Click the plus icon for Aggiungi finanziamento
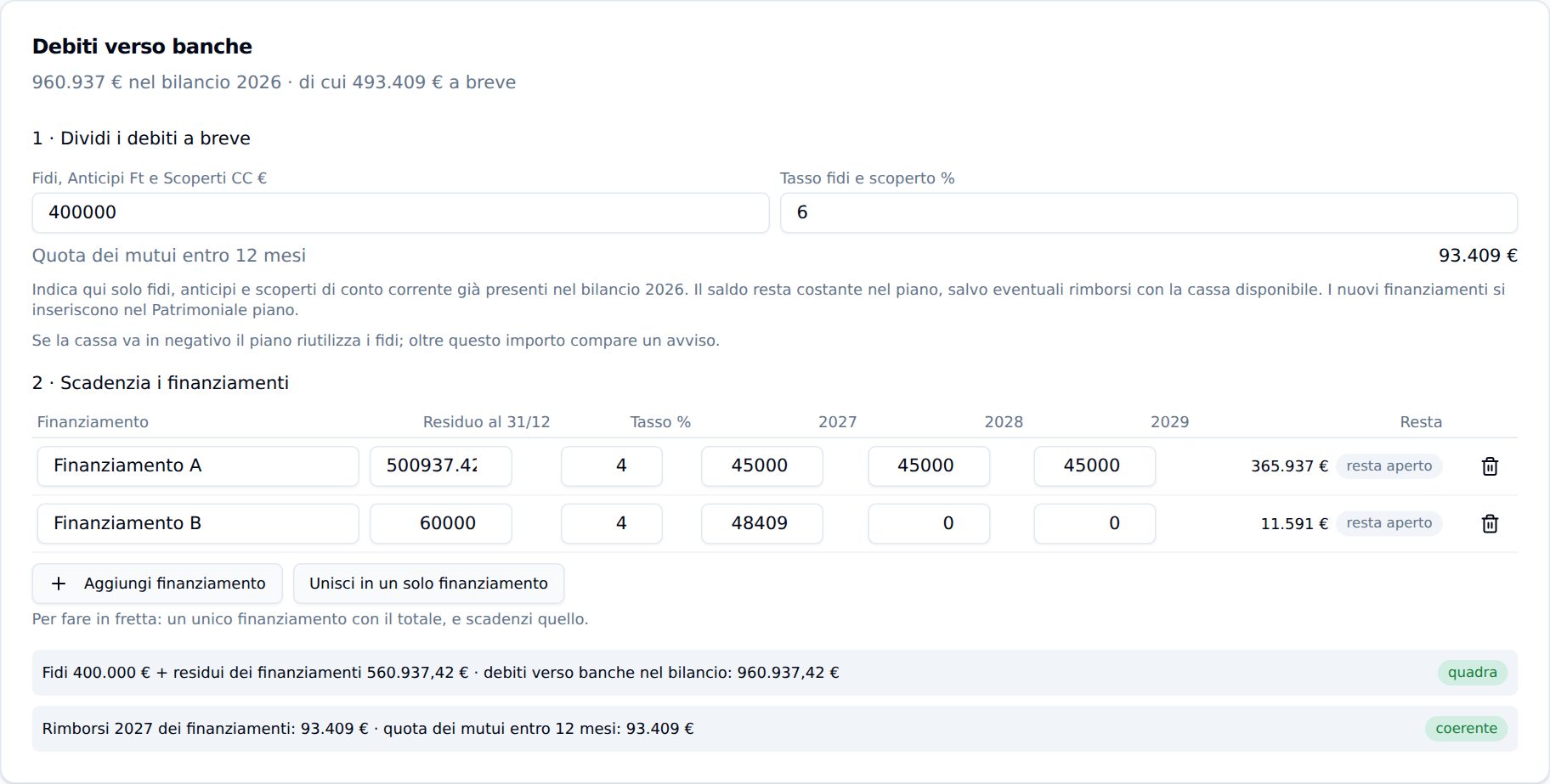Viewport: 1550px width, 784px height. pos(59,584)
